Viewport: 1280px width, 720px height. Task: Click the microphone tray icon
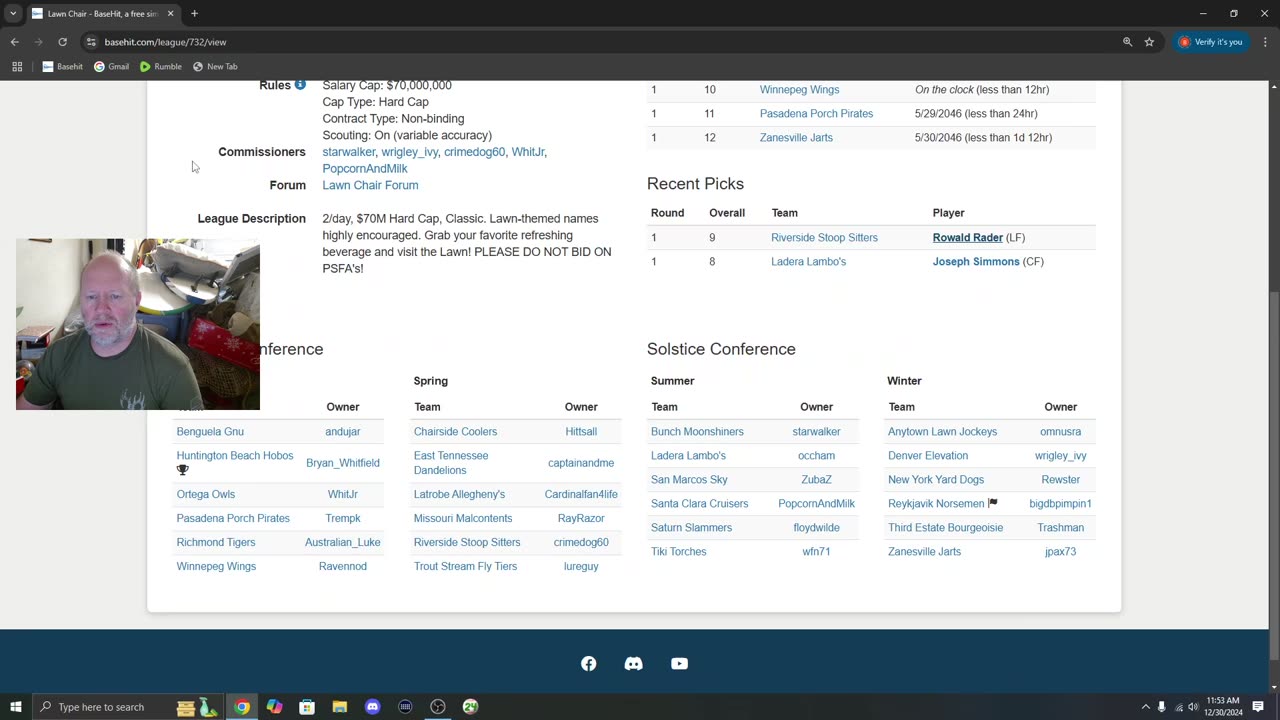point(1161,707)
